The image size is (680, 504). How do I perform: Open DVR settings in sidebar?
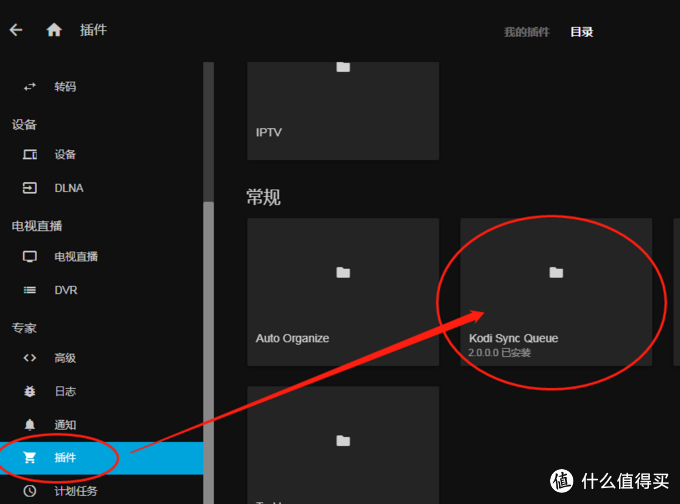tap(101, 290)
